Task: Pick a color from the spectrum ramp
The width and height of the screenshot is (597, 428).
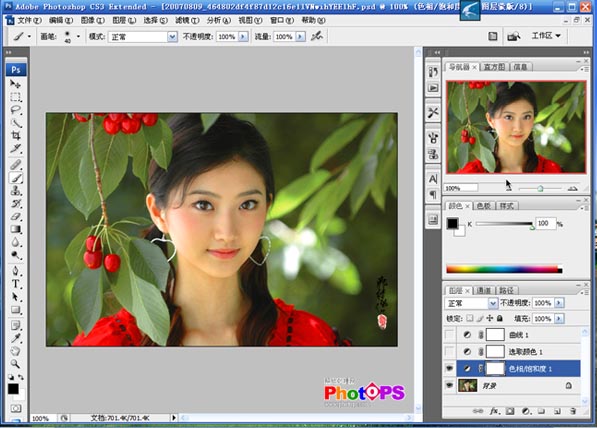Action: (504, 270)
